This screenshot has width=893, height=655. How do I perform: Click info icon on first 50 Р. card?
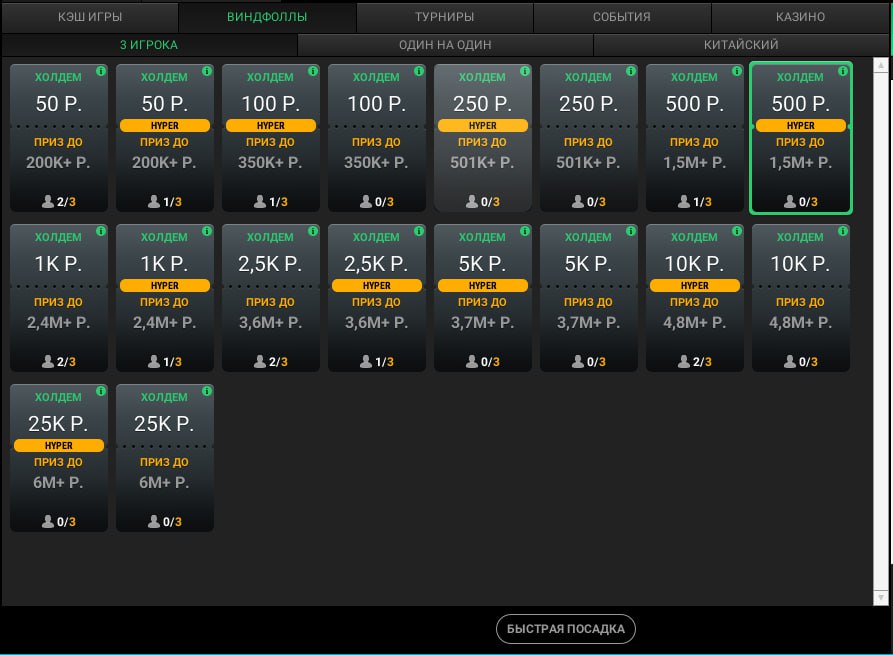101,71
